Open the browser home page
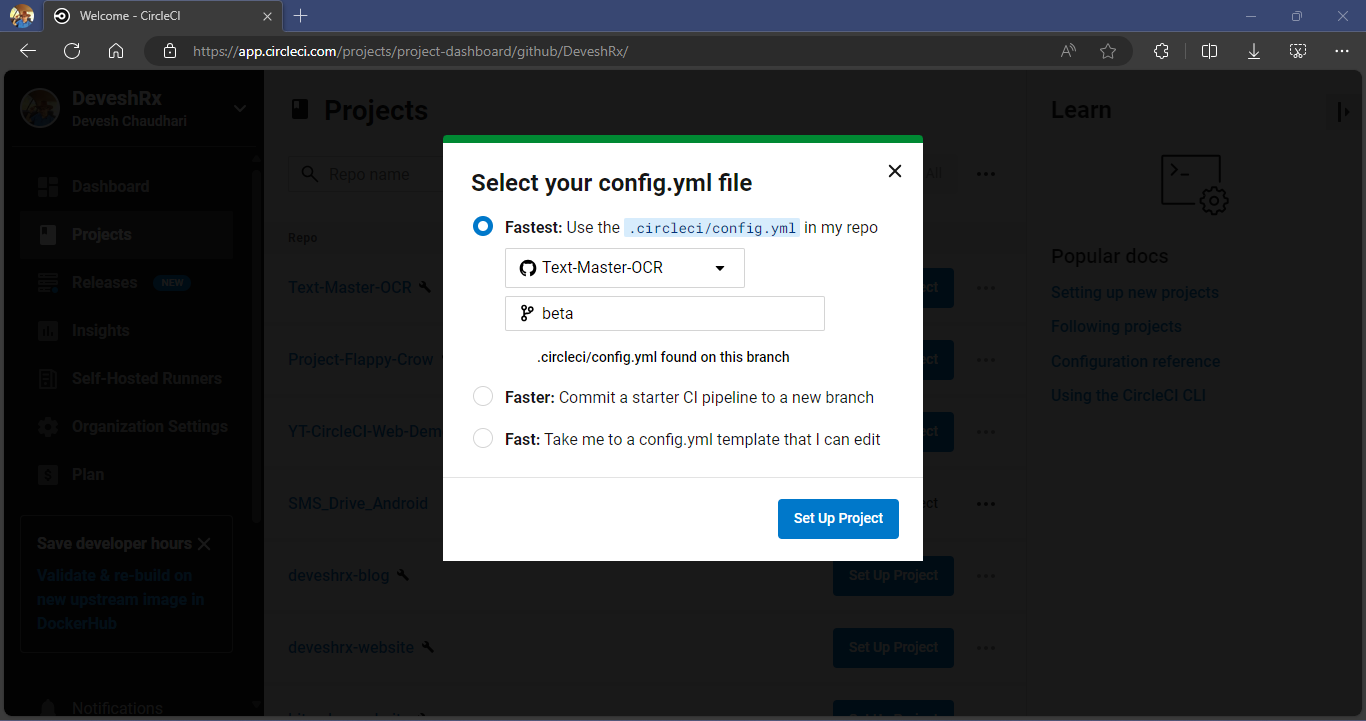The width and height of the screenshot is (1366, 721). click(x=116, y=51)
